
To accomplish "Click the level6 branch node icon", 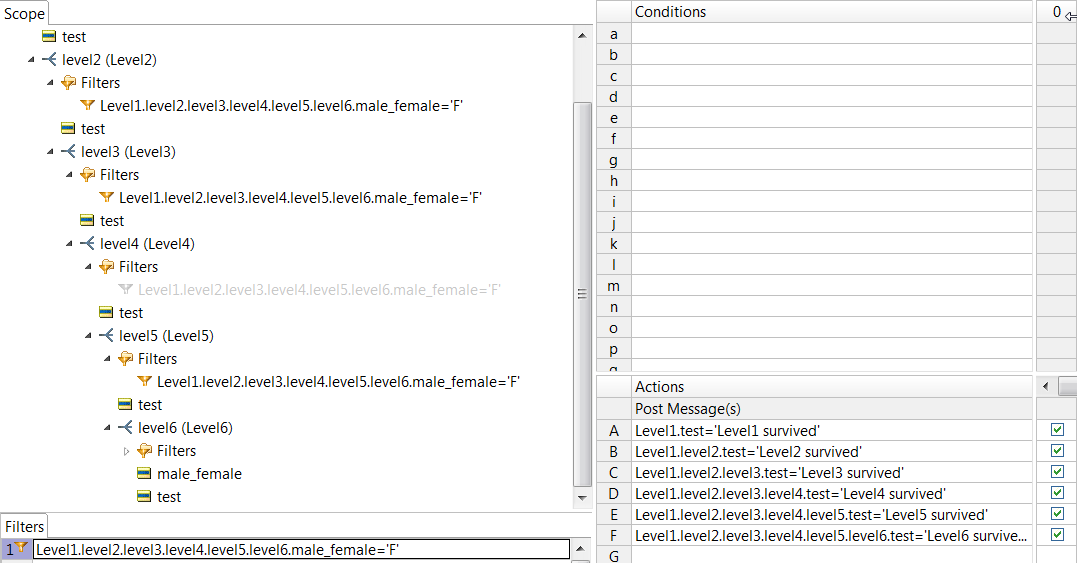I will point(125,428).
